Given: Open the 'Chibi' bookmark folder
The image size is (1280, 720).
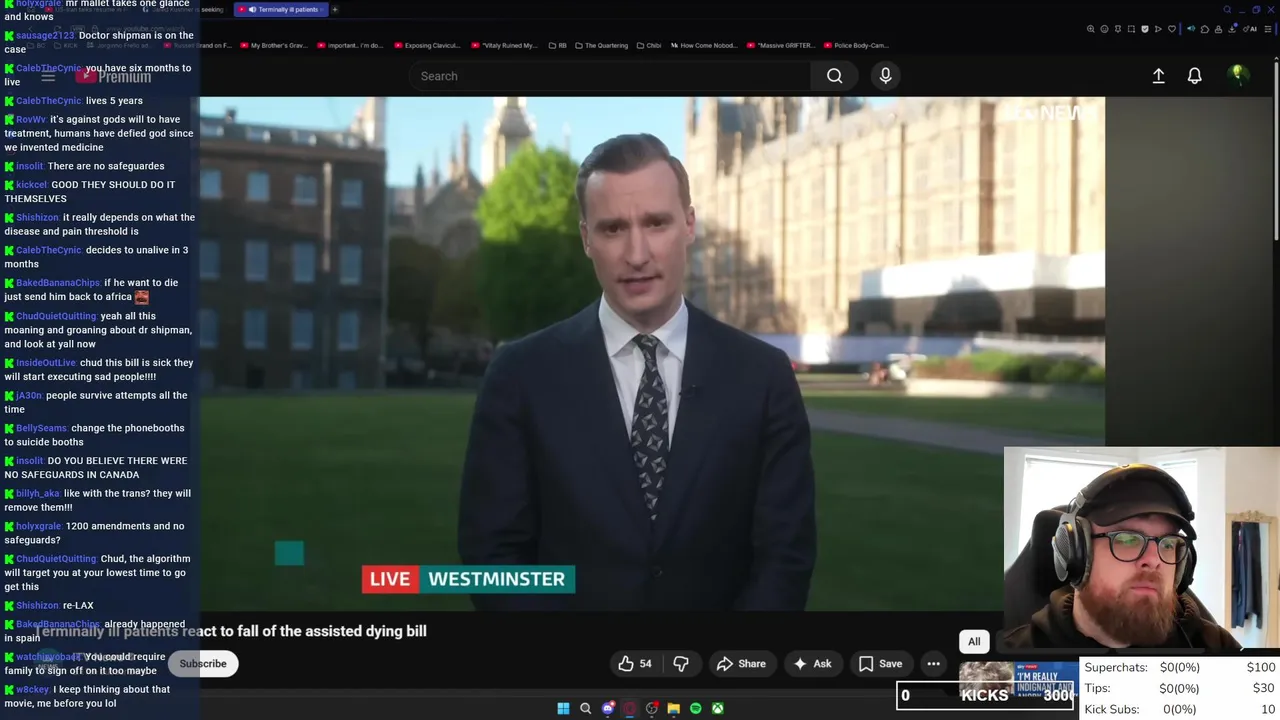Looking at the screenshot, I should 649,45.
